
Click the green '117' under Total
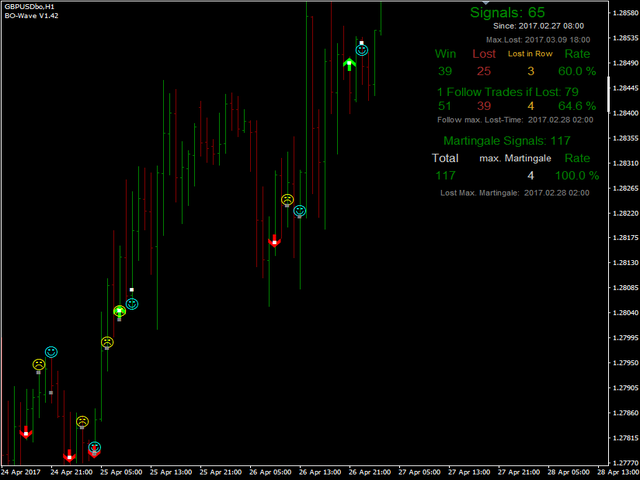(445, 176)
